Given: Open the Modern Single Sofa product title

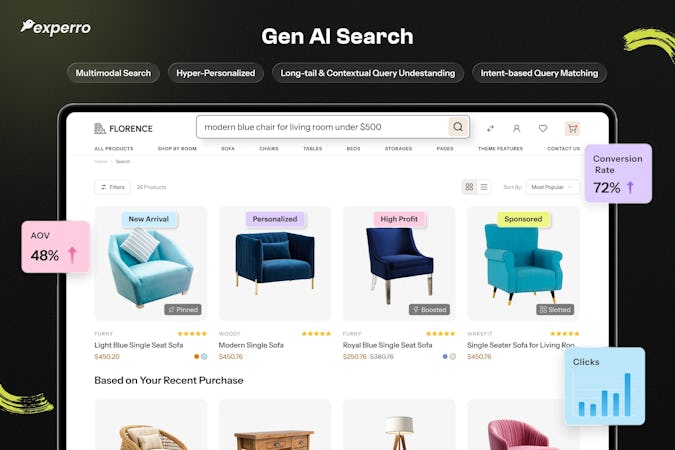Looking at the screenshot, I should (x=251, y=345).
